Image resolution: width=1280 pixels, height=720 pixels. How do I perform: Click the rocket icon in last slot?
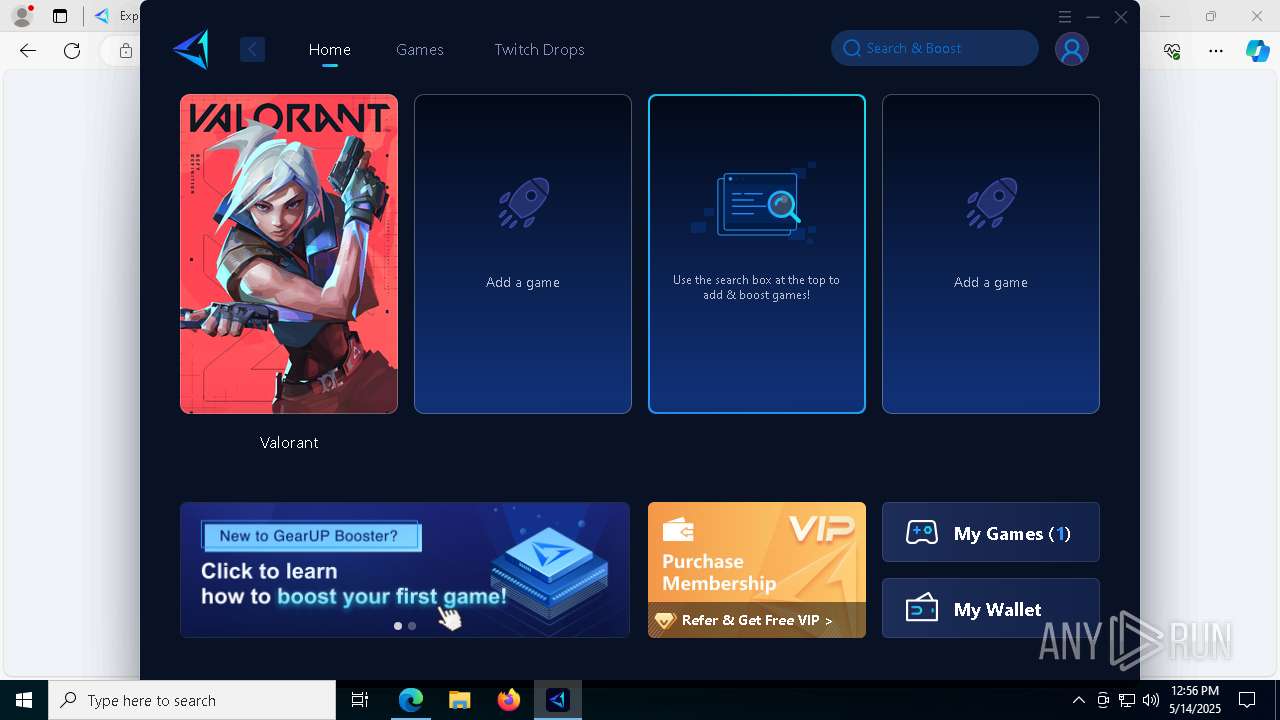point(991,204)
